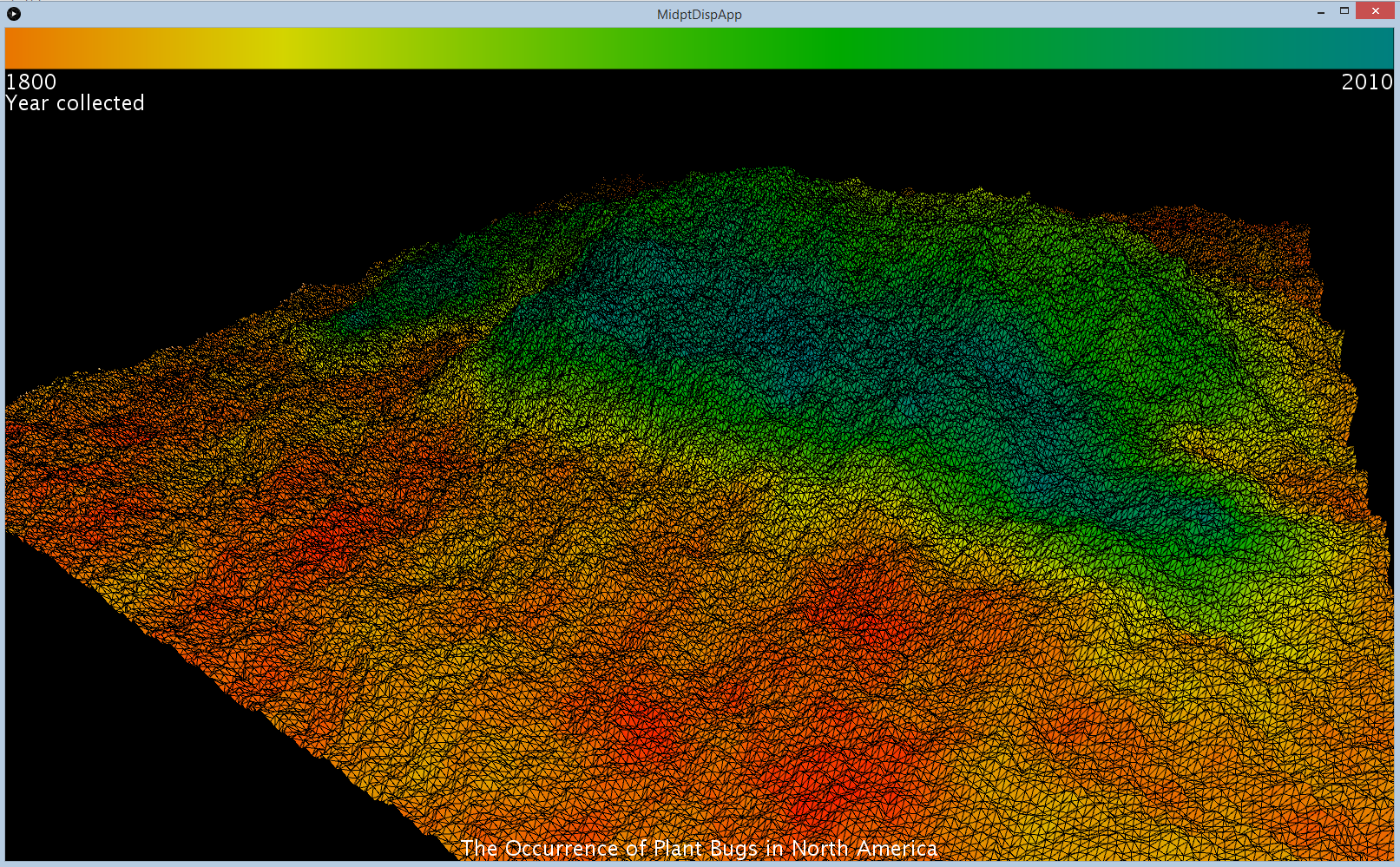Click the MidptDispApp title text
Image resolution: width=1400 pixels, height=867 pixels.
point(699,15)
